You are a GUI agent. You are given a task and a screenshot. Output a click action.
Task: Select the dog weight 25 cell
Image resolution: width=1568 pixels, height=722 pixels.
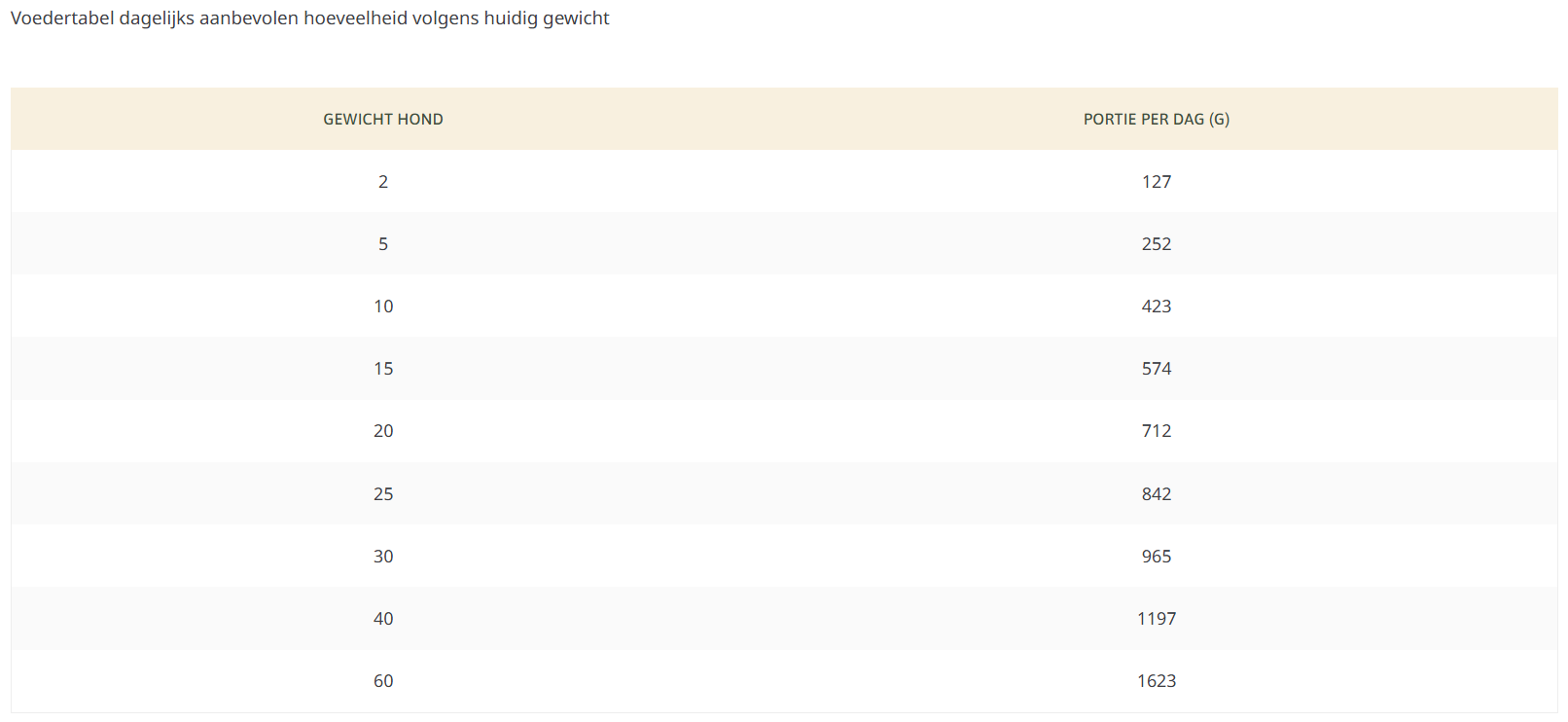click(383, 494)
